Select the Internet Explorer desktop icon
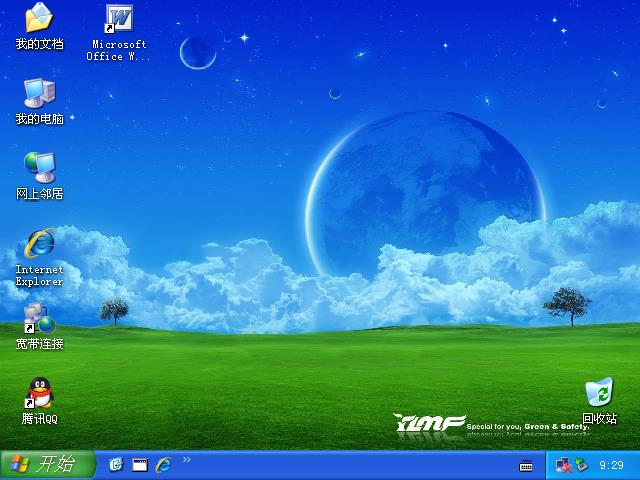 coord(39,243)
